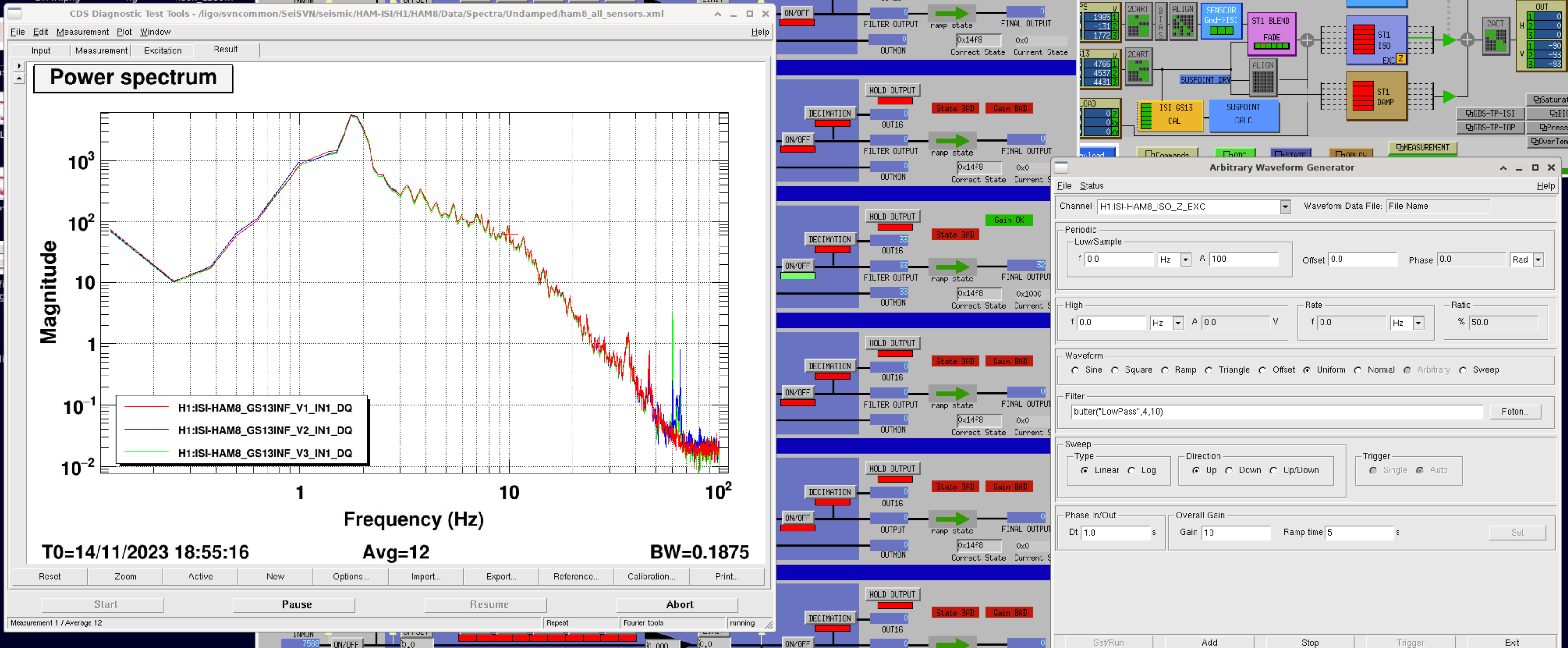The image size is (1568, 648).
Task: Switch to the Excitation tab
Action: pos(163,51)
